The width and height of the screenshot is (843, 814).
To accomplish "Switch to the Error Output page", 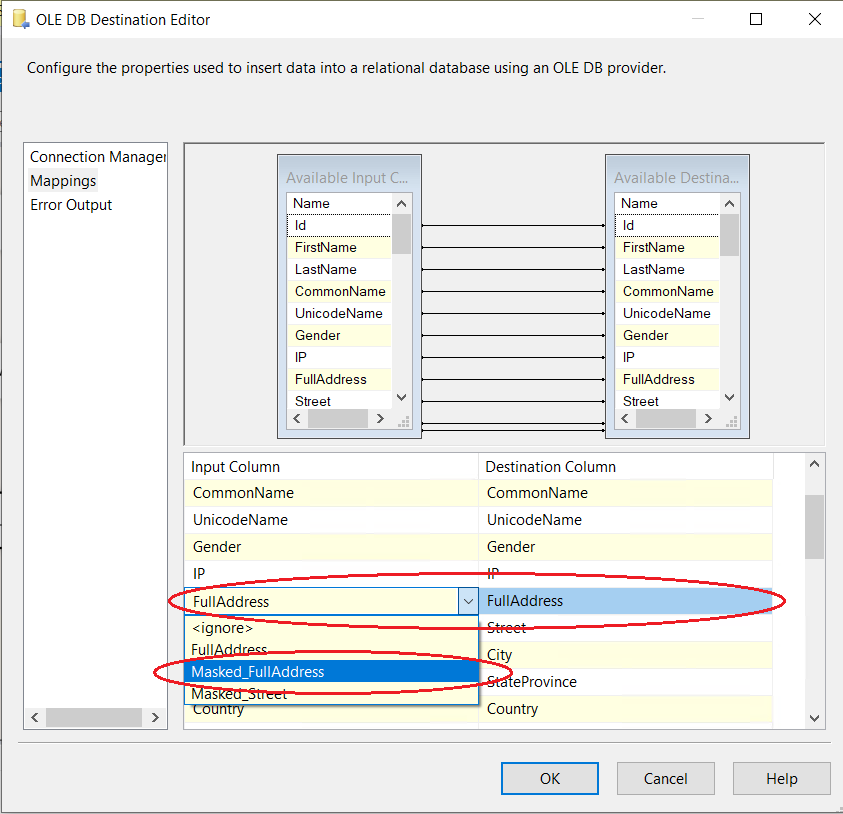I will click(71, 205).
